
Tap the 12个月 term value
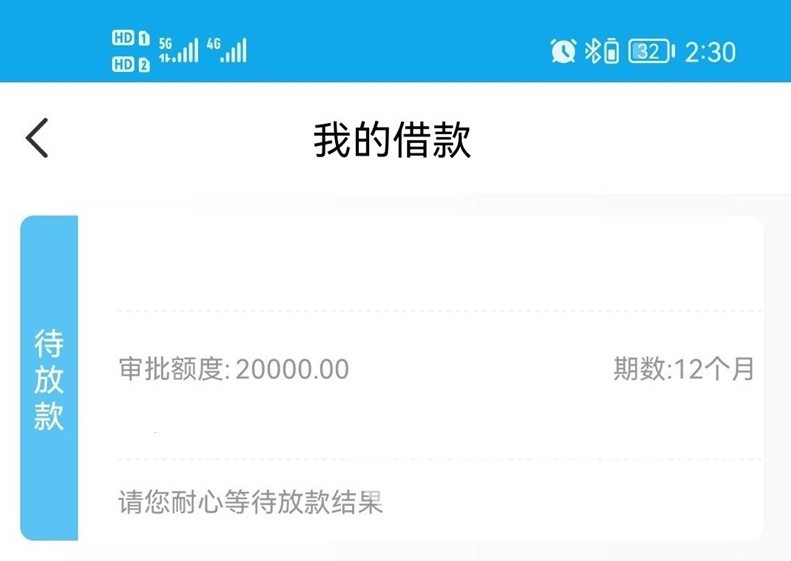(714, 369)
